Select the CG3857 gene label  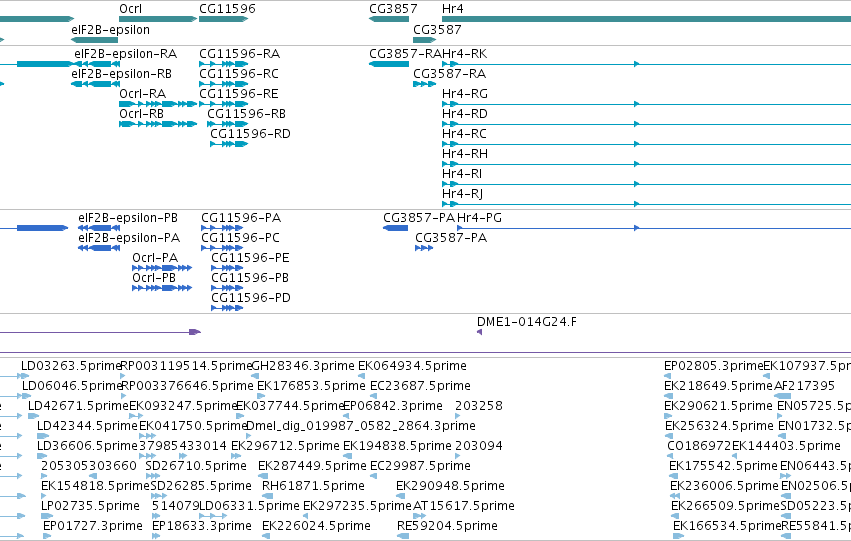click(x=393, y=9)
